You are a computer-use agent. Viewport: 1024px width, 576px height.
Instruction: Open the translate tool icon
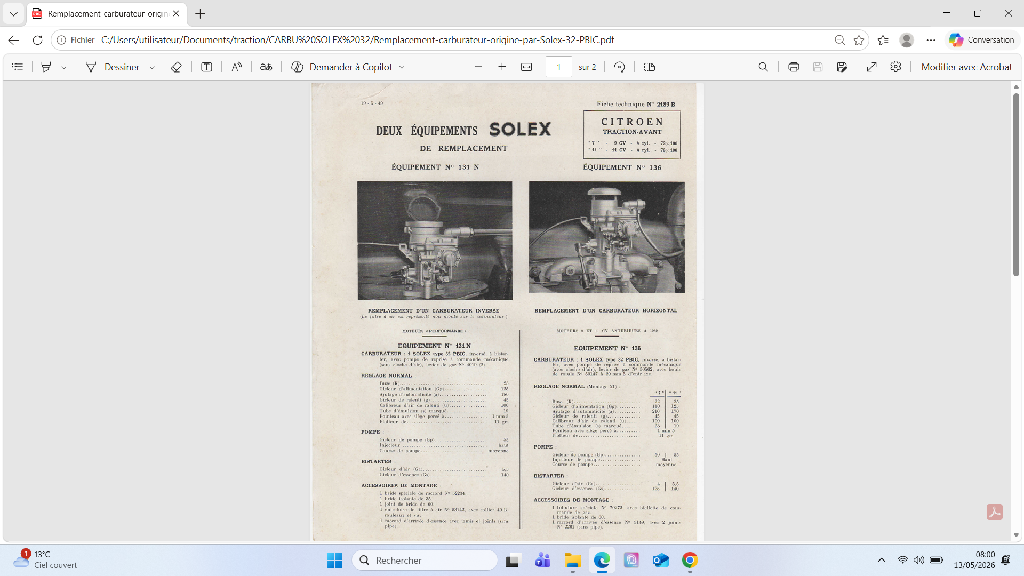(266, 67)
